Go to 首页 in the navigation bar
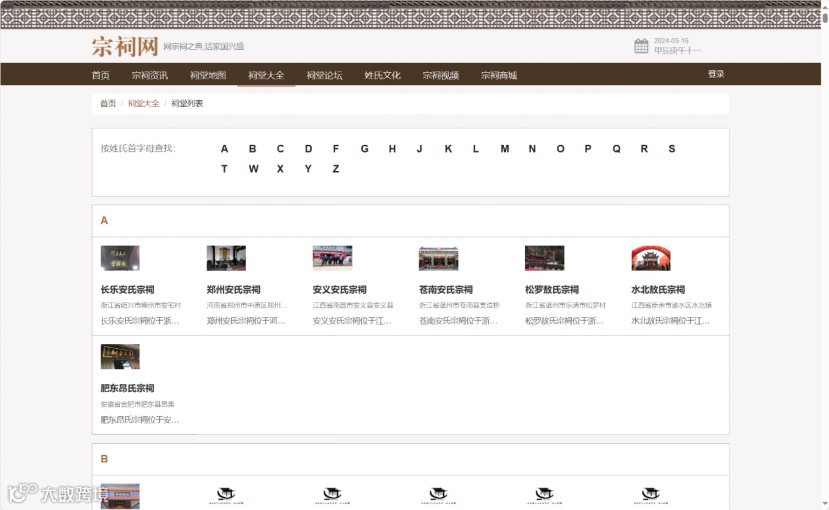This screenshot has height=510, width=829. [x=100, y=75]
